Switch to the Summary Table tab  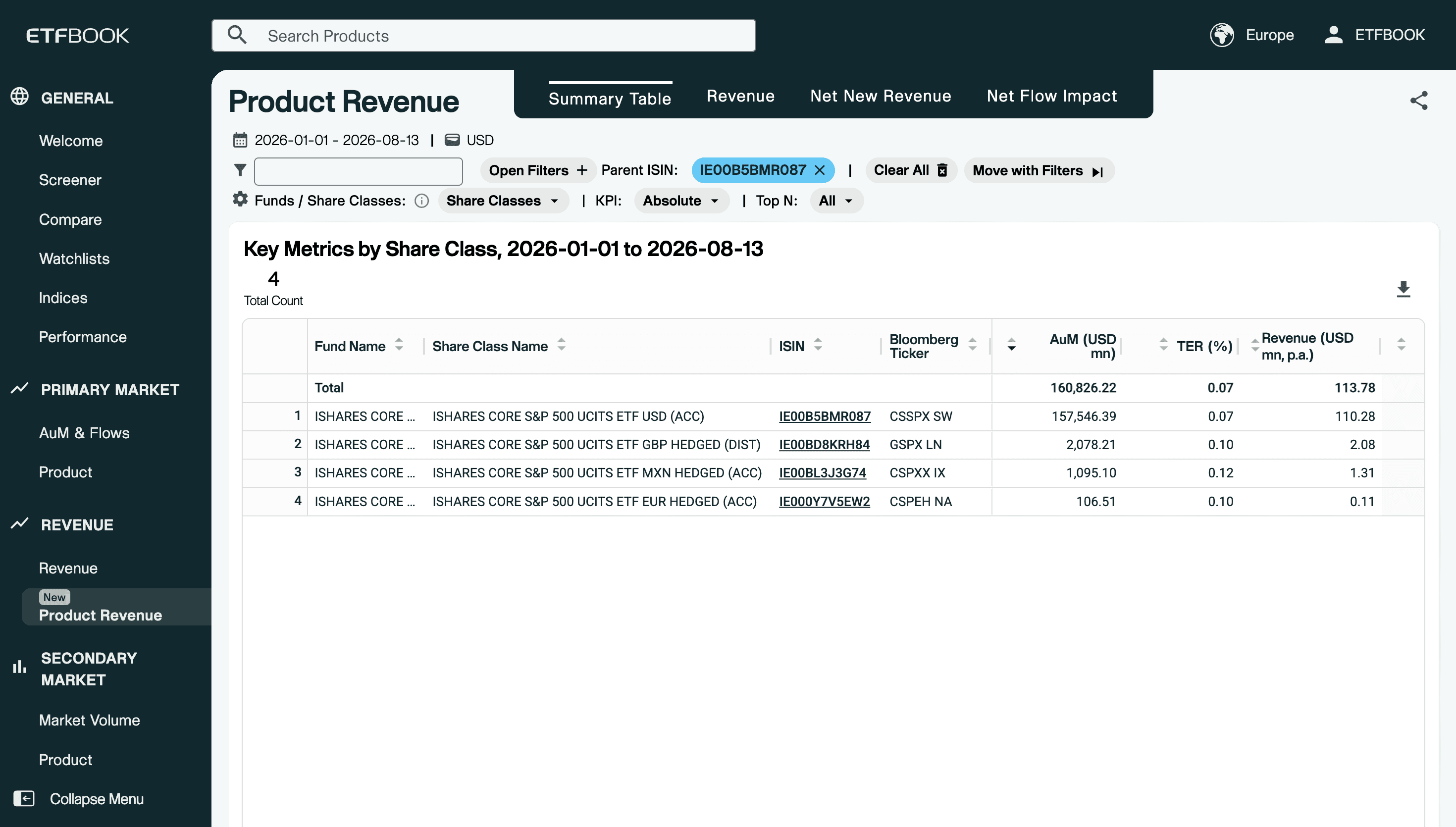[x=610, y=98]
